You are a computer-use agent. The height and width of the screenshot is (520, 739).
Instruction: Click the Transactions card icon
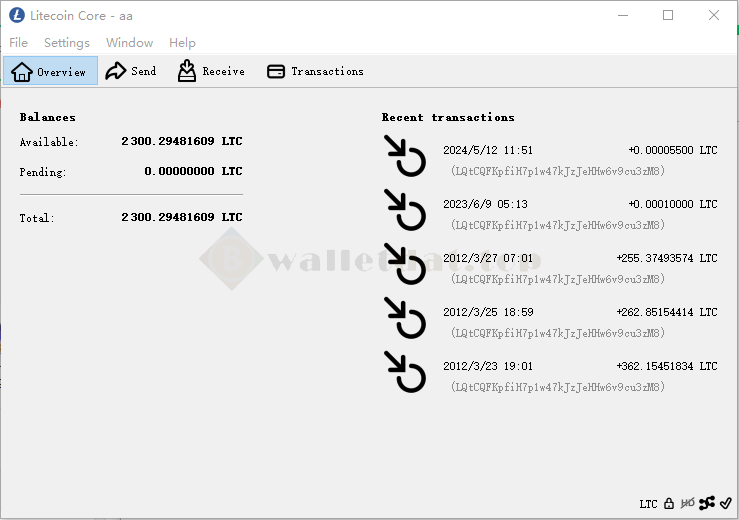(276, 71)
